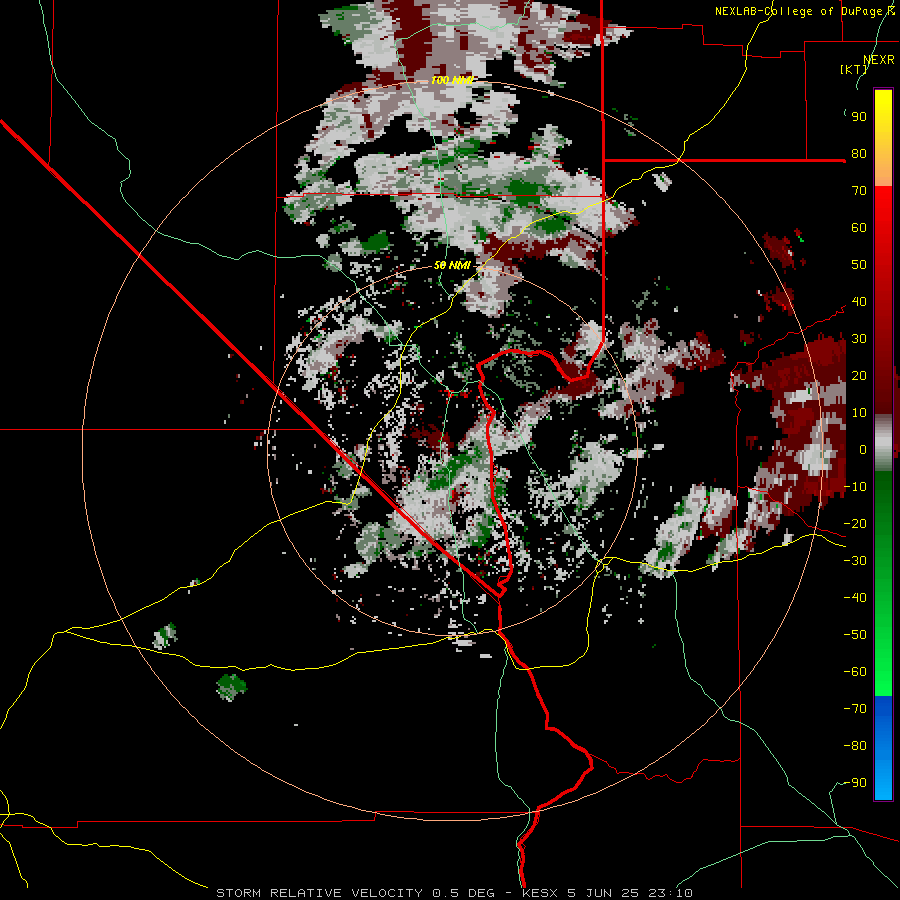Click the 0 value on velocity scale

[863, 450]
